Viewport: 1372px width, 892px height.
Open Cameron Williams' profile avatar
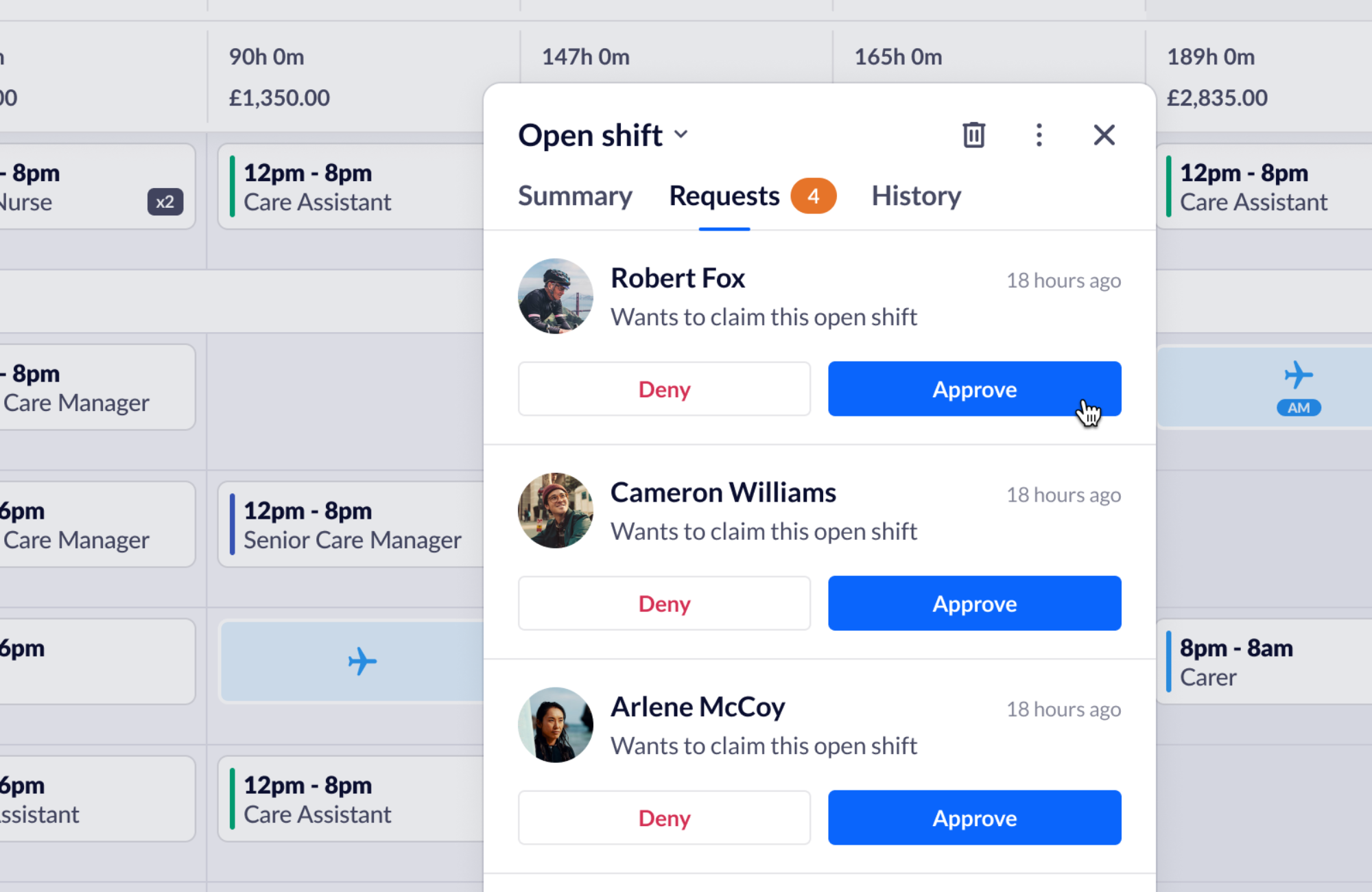click(555, 510)
